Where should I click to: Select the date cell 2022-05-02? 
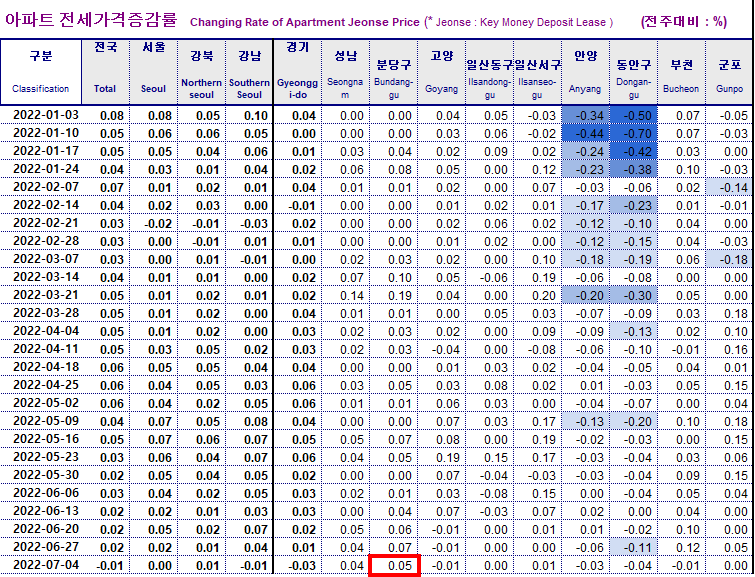click(41, 403)
